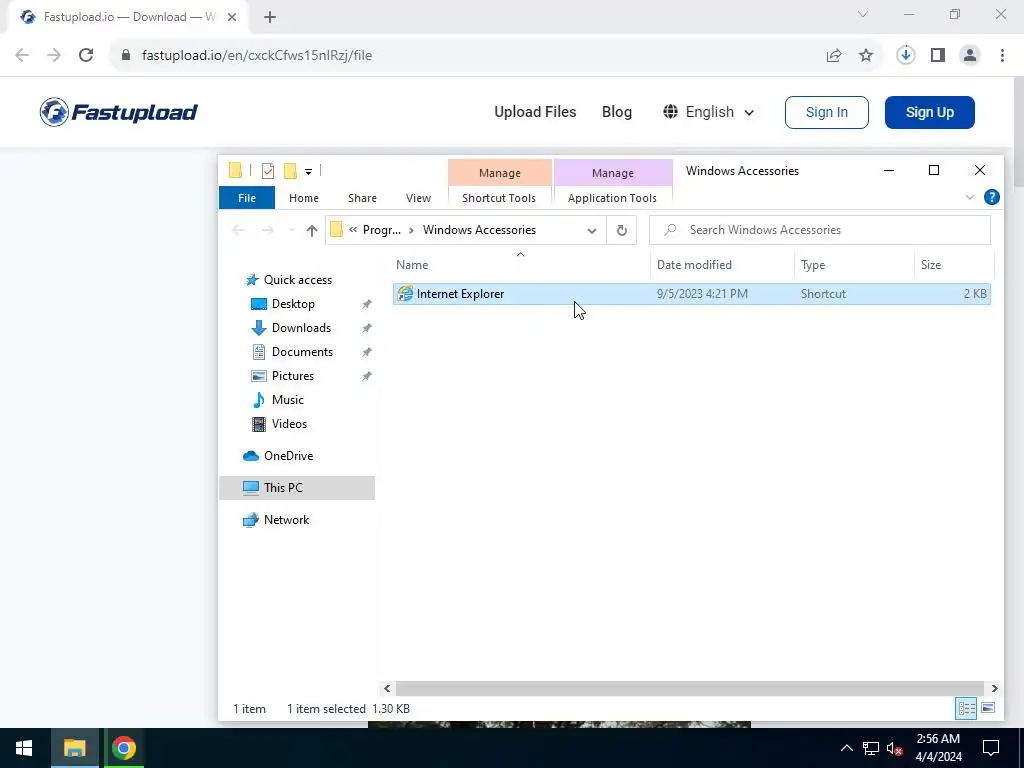
Task: Click File Explorer on the taskbar
Action: click(74, 748)
